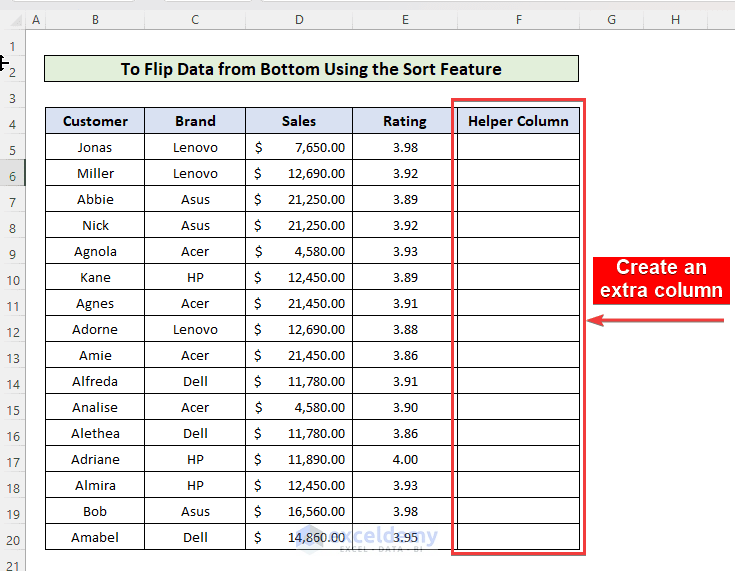Select the cell containing Kane
Viewport: 735px width, 571px height.
[x=95, y=277]
